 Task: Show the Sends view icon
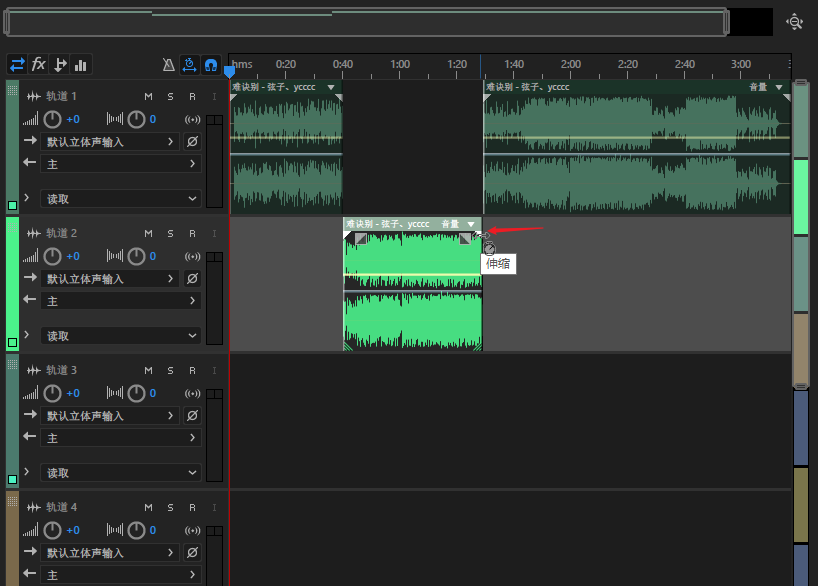(60, 64)
